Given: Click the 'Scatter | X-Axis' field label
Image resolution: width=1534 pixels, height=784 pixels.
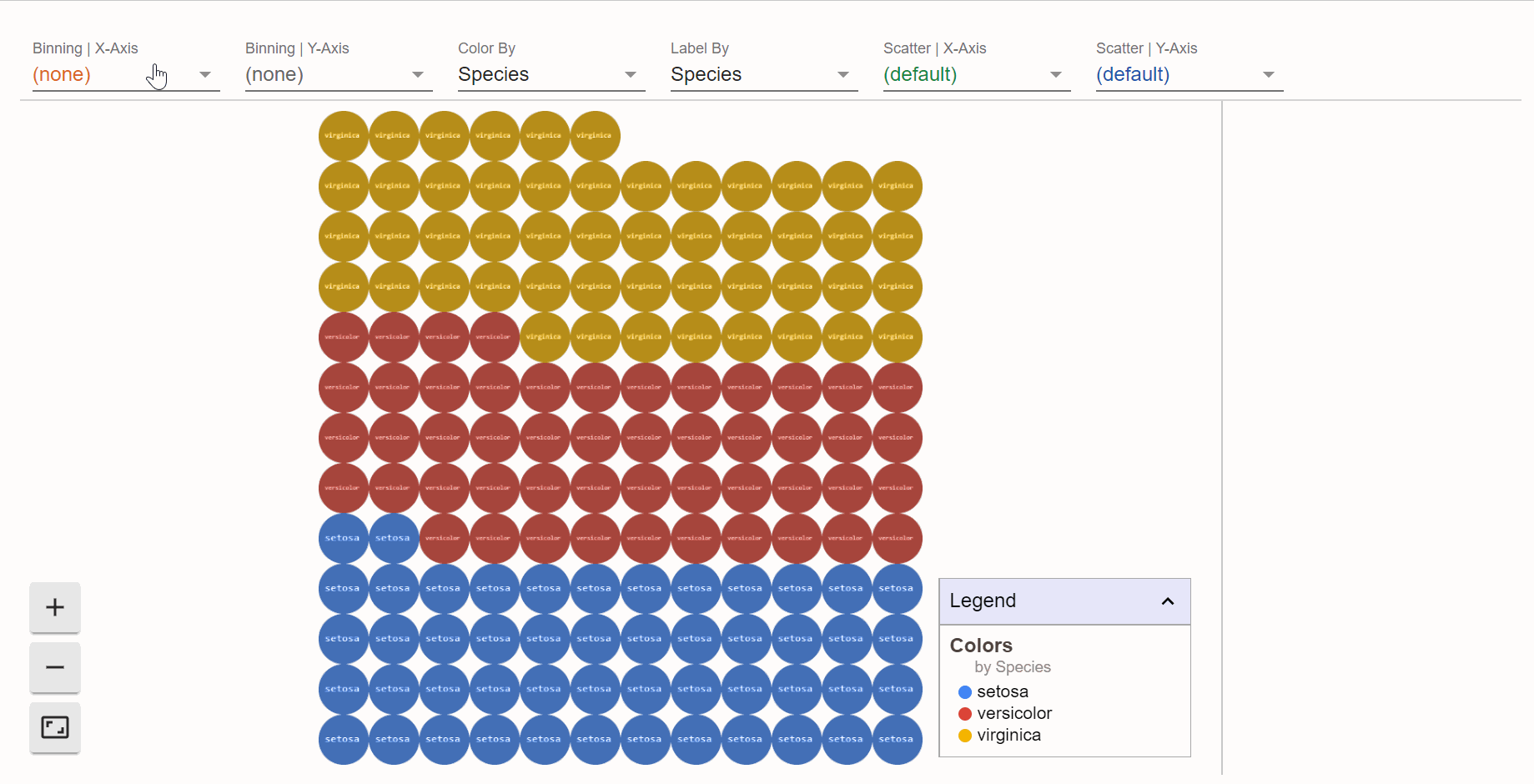Looking at the screenshot, I should [935, 48].
